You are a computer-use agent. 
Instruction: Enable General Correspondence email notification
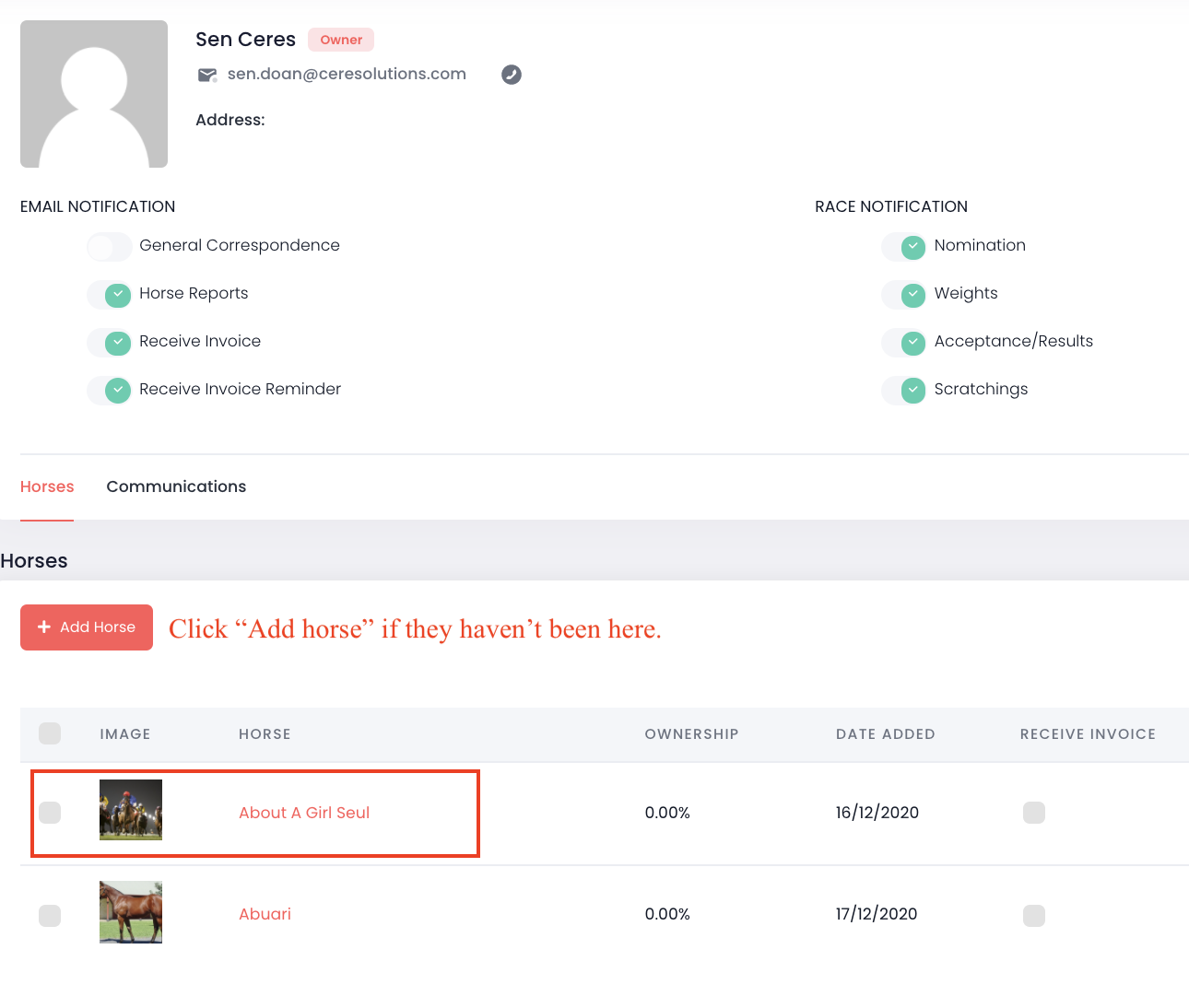pos(109,247)
